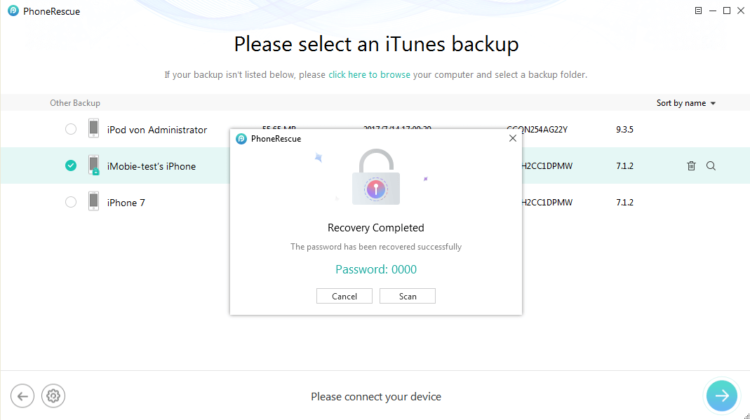The height and width of the screenshot is (420, 750).
Task: Select the iPod von Administrator radio button
Action: pos(71,129)
